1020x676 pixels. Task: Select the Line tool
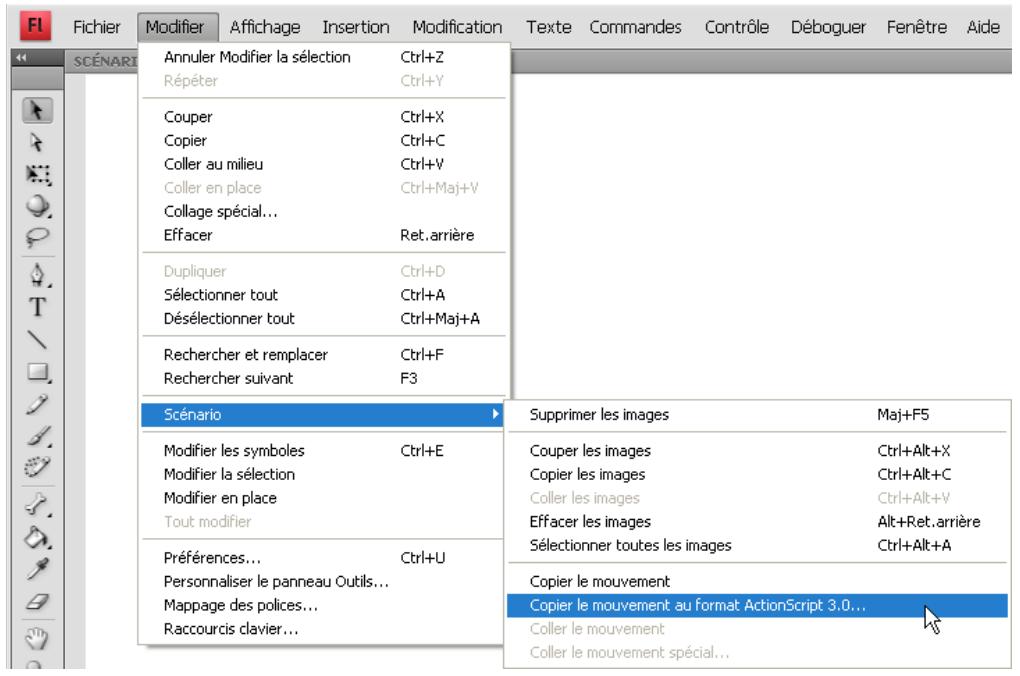(38, 339)
